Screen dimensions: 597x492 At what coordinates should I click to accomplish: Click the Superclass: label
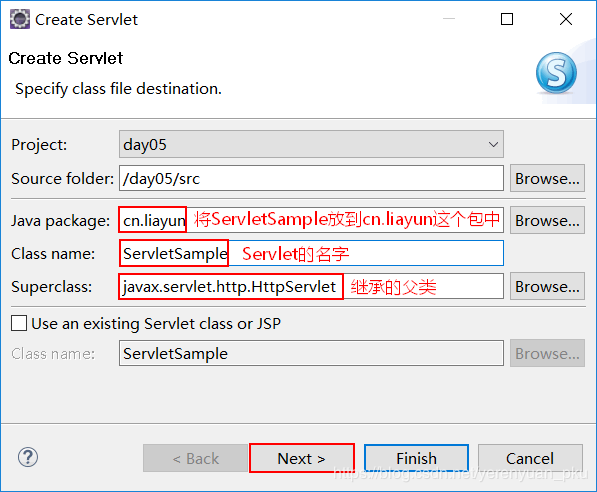[52, 286]
